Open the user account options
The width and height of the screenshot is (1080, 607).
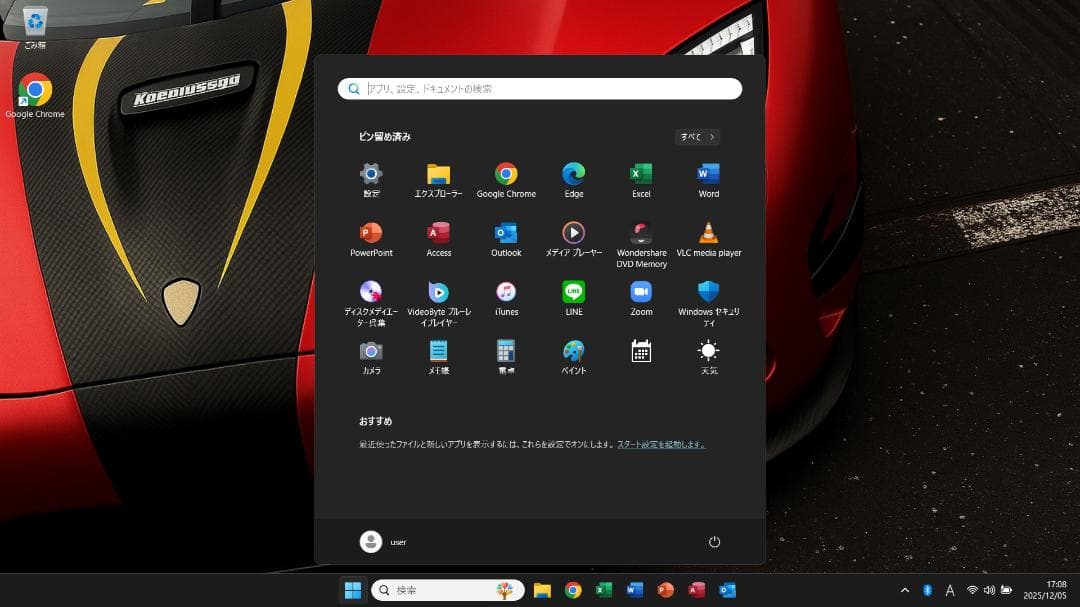383,541
